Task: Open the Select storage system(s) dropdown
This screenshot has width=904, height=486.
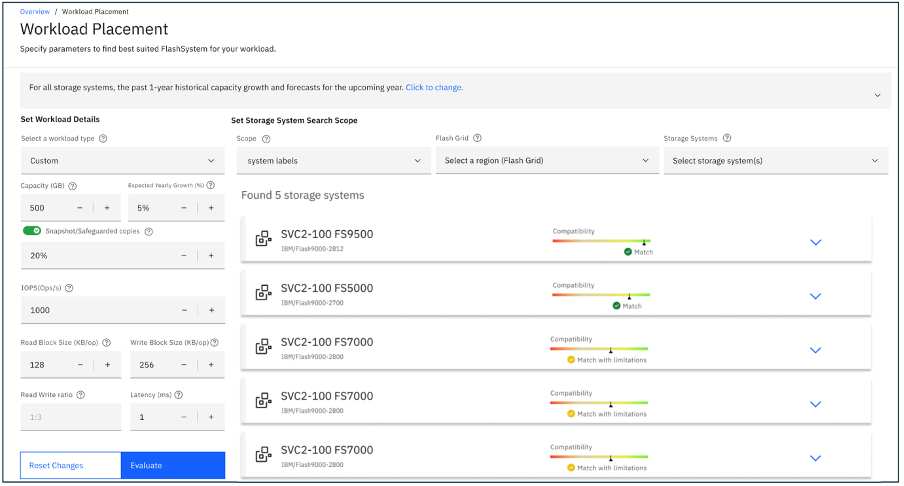Action: tap(775, 161)
